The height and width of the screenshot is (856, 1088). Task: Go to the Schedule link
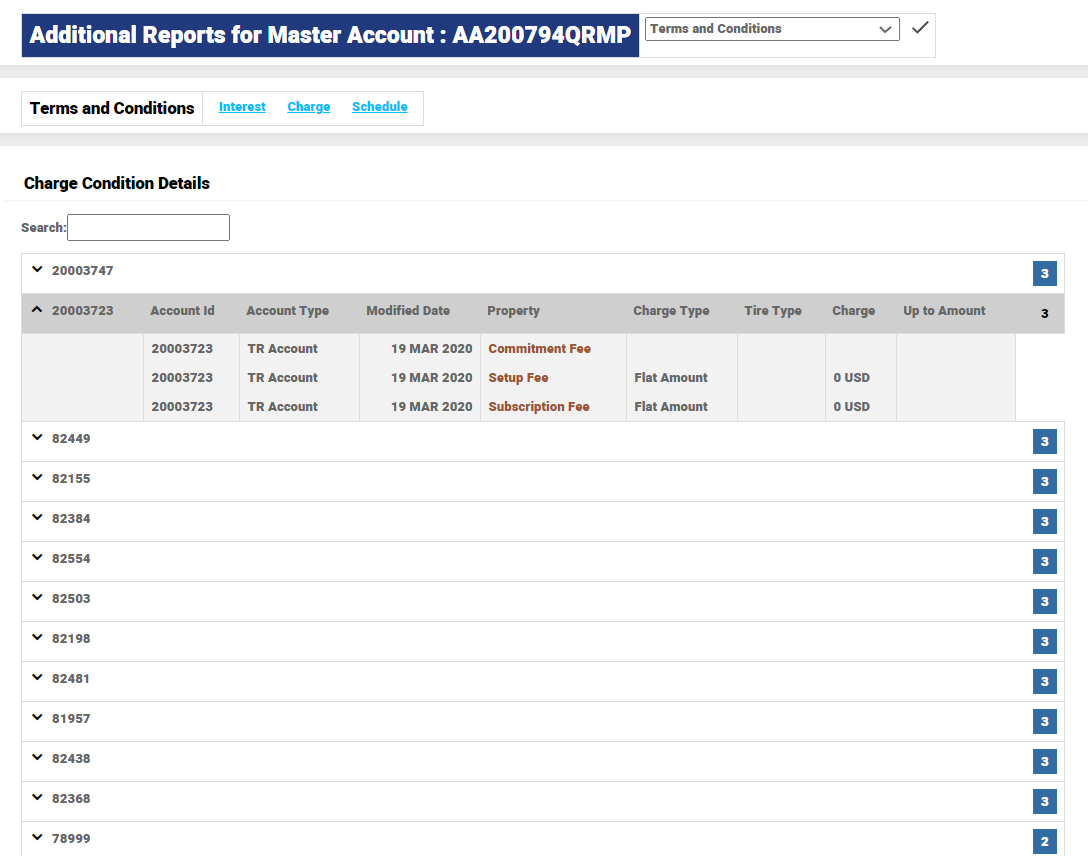click(x=379, y=107)
